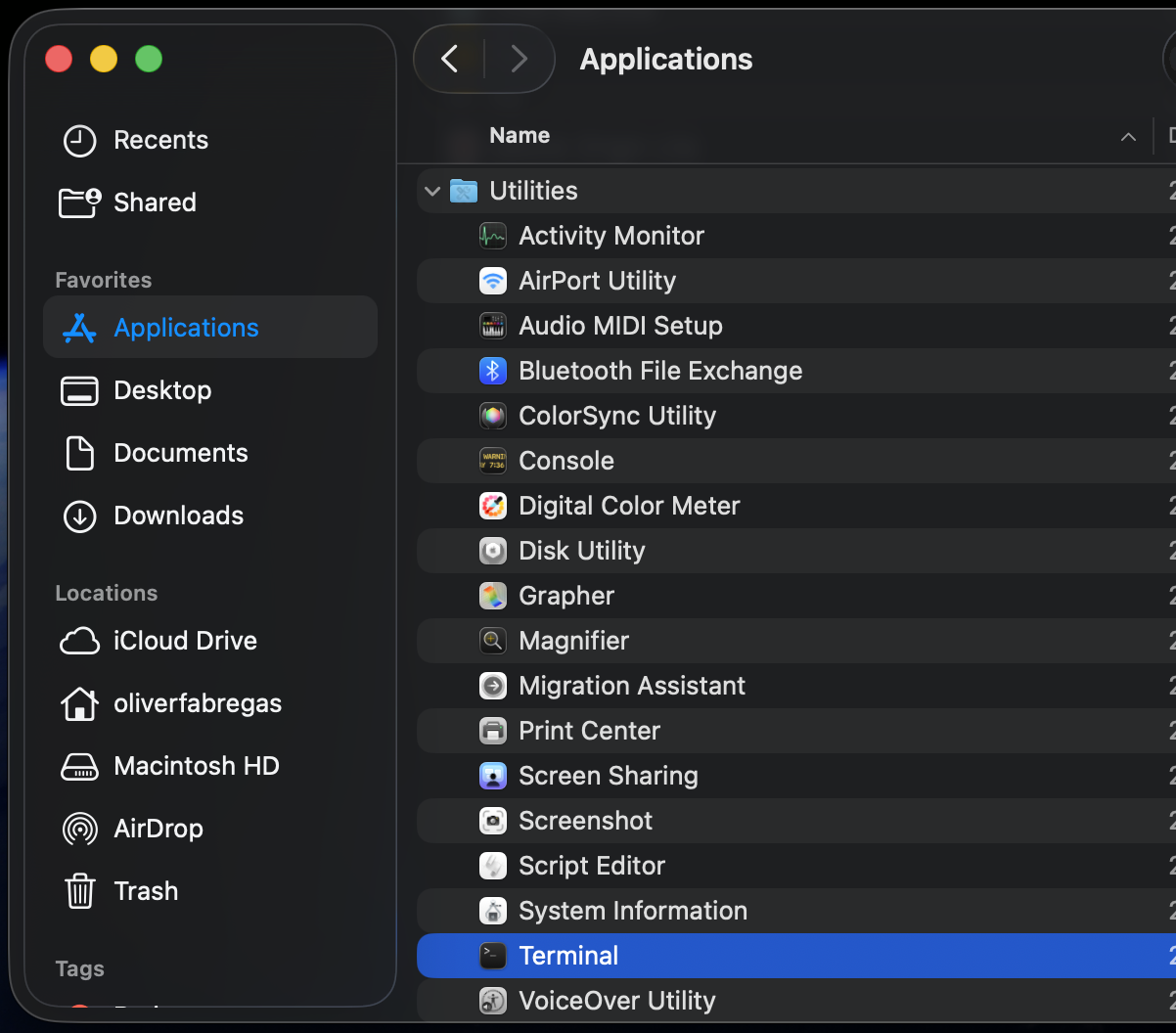Viewport: 1176px width, 1033px height.
Task: Select the Bluetooth File Exchange row name
Action: 660,371
